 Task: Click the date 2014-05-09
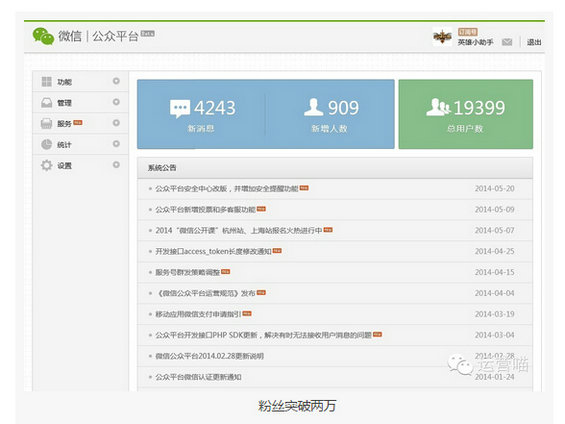[494, 210]
